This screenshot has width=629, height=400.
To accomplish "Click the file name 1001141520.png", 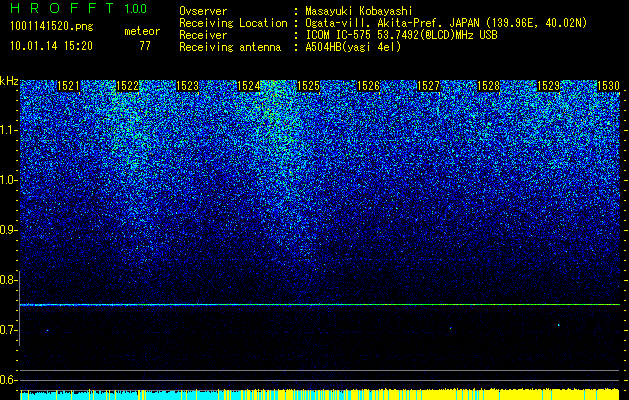I will pos(52,27).
